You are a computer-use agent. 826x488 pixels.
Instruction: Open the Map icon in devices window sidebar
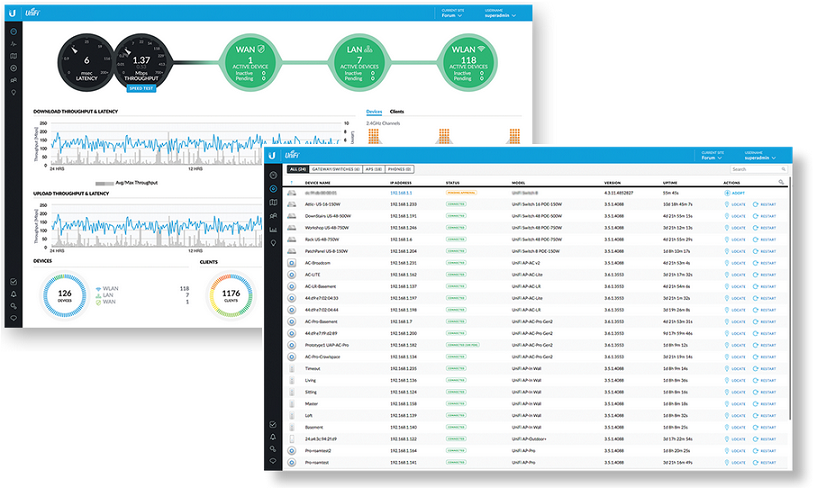[x=273, y=202]
